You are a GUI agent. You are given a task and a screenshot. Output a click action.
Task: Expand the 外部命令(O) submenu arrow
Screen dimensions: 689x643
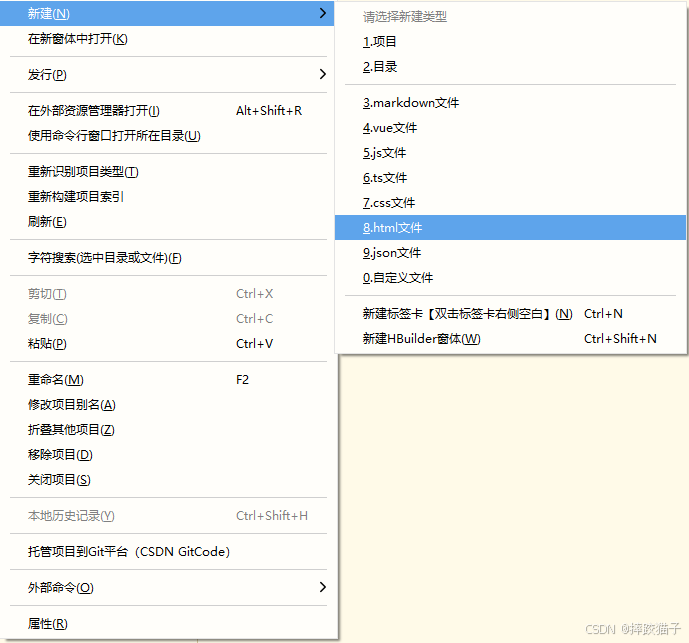pos(323,587)
